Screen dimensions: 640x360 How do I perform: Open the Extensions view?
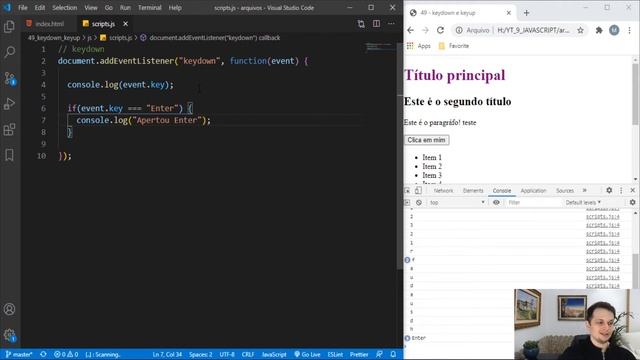(x=9, y=129)
